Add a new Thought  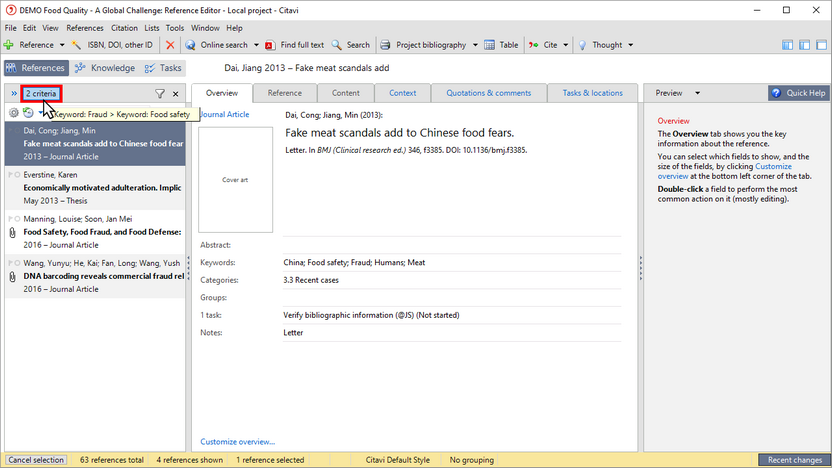tap(600, 45)
